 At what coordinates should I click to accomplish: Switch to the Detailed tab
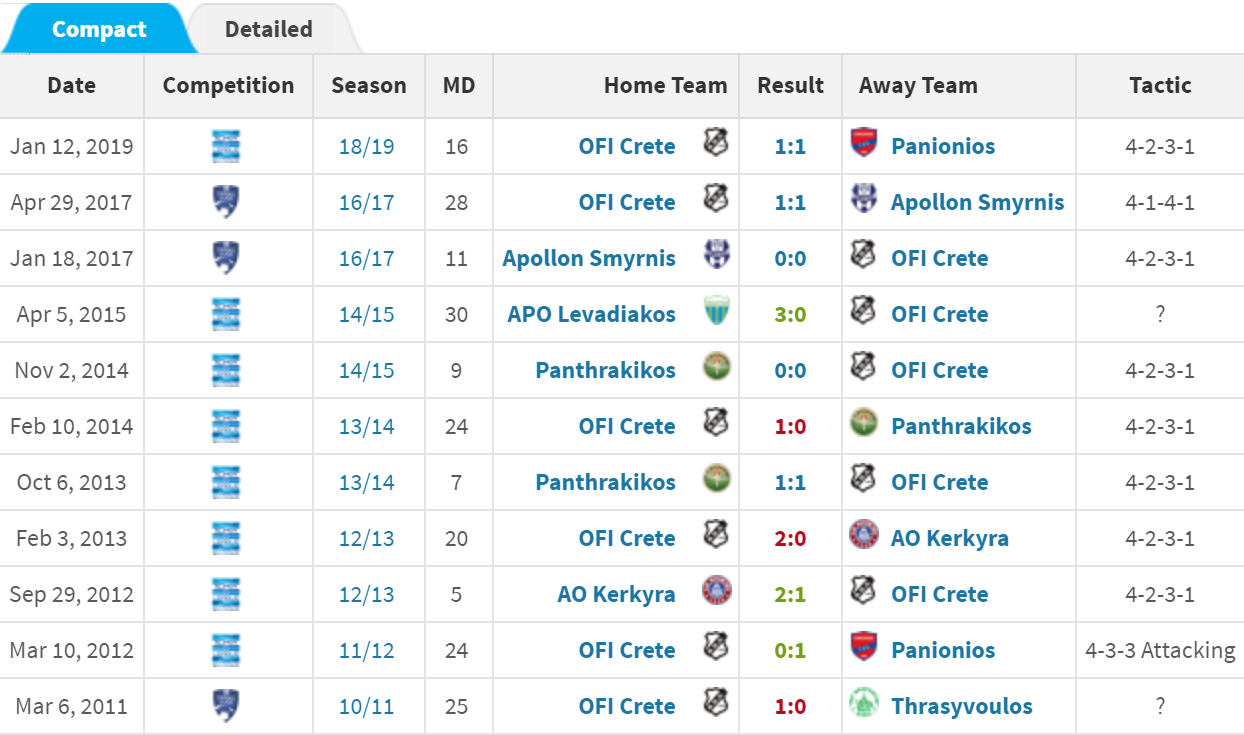(268, 29)
